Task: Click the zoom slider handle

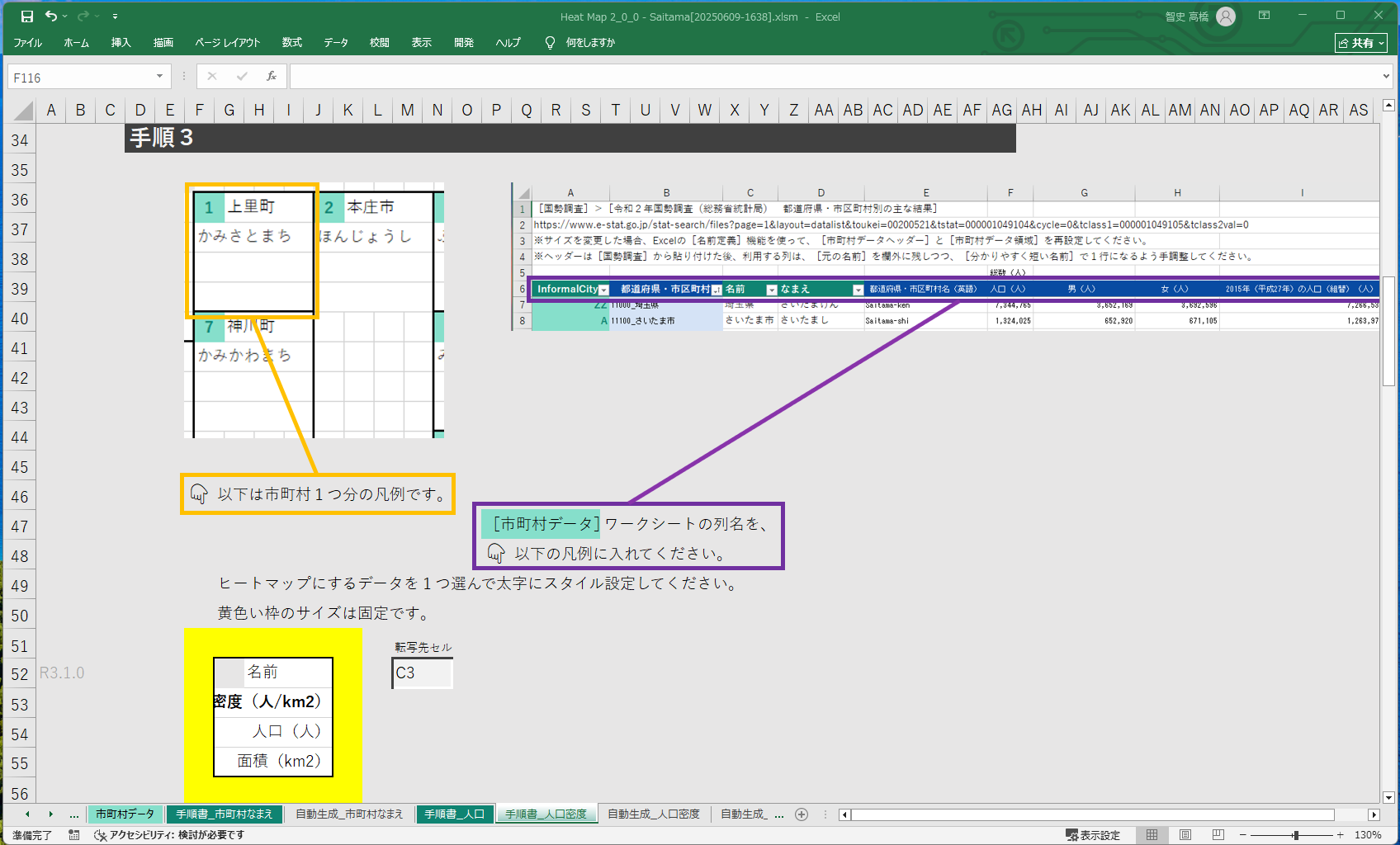Action: point(1296,835)
